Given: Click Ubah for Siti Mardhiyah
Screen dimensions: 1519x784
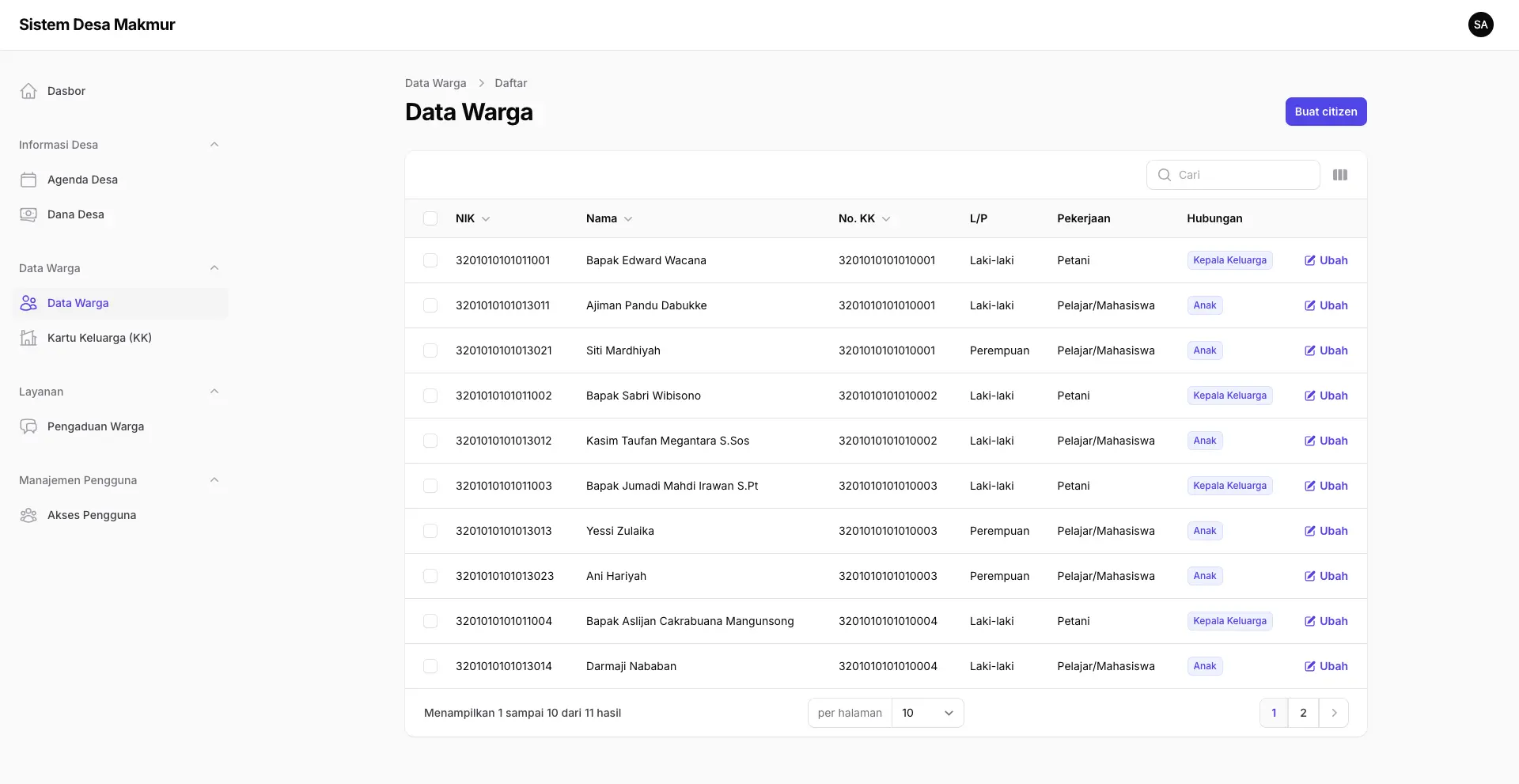Looking at the screenshot, I should 1326,350.
